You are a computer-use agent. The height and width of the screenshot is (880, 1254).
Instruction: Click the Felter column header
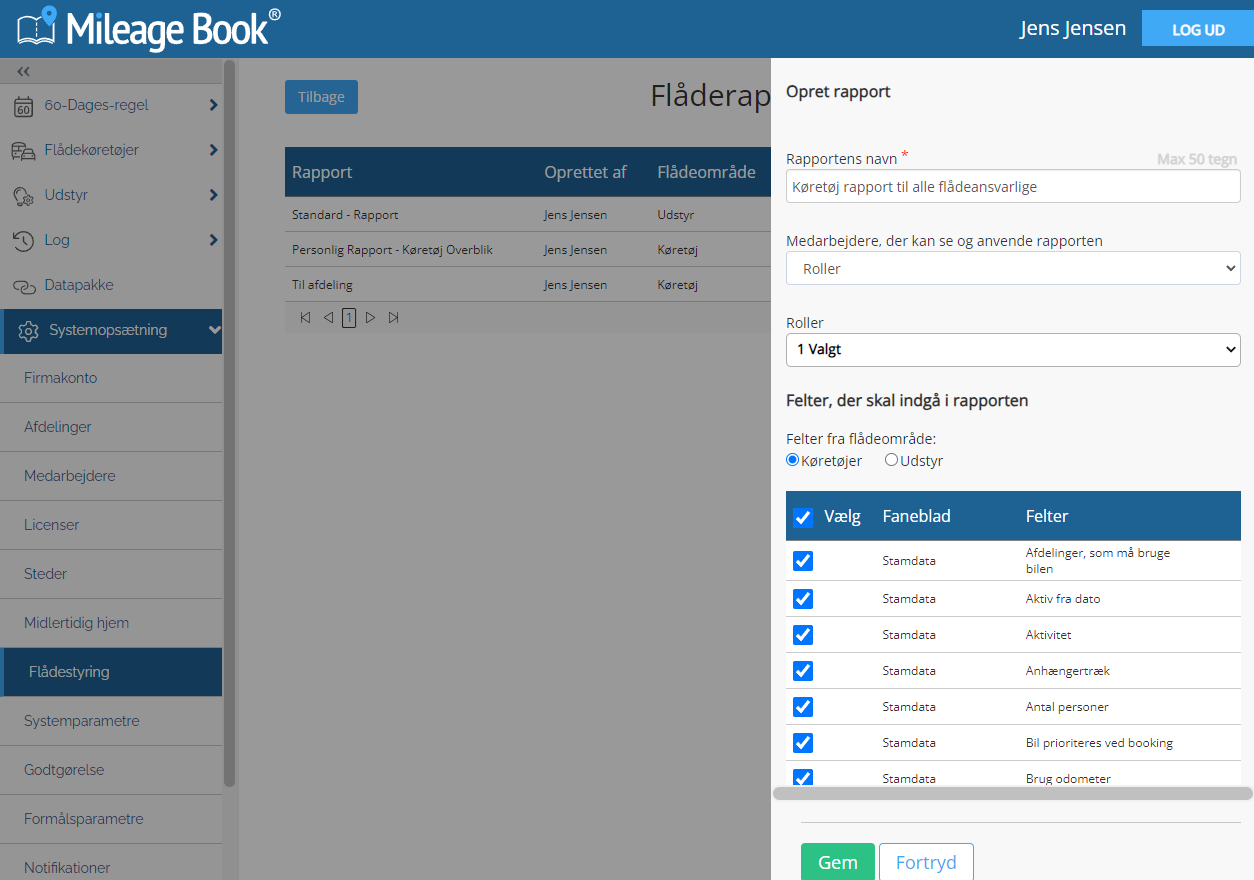tap(1047, 516)
